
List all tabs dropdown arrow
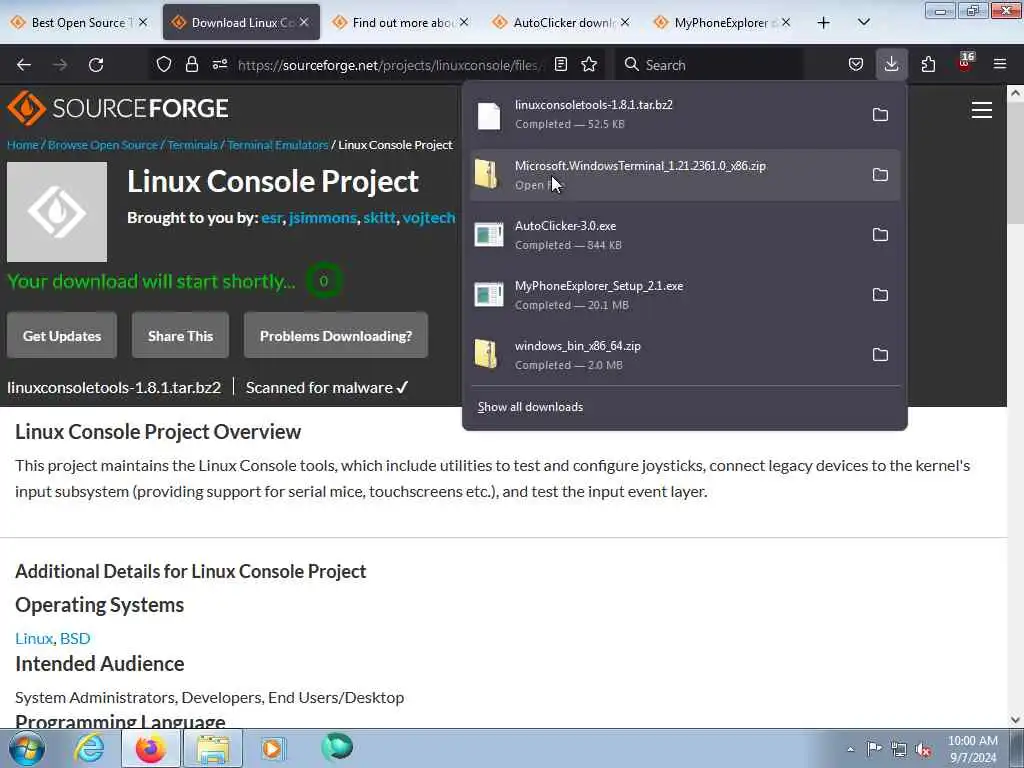(863, 22)
